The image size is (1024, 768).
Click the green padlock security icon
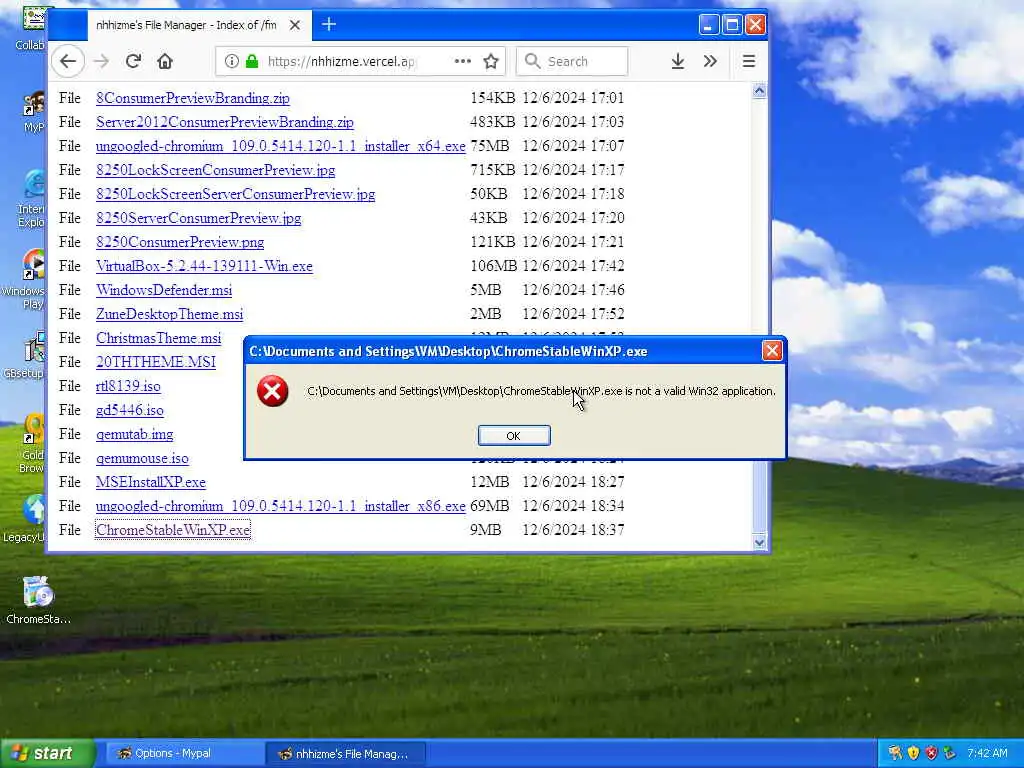252,61
